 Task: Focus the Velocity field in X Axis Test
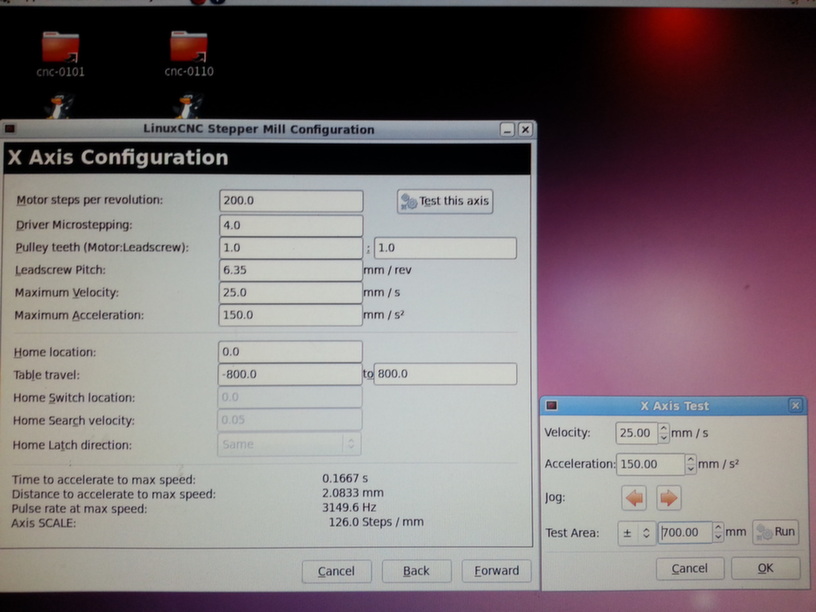pos(637,433)
